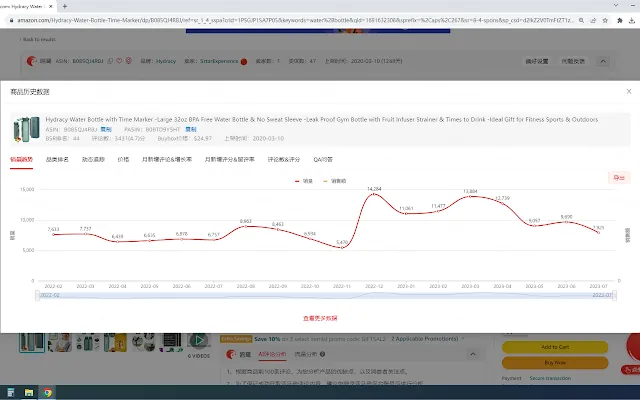Click the address bar lock icon
The image size is (640, 400).
coord(11,20)
